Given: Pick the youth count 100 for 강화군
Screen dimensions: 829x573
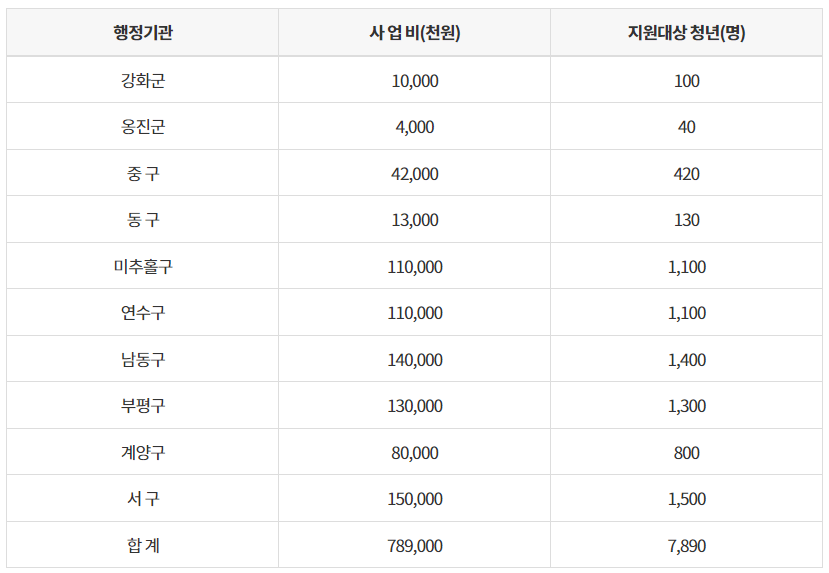Looking at the screenshot, I should [686, 81].
